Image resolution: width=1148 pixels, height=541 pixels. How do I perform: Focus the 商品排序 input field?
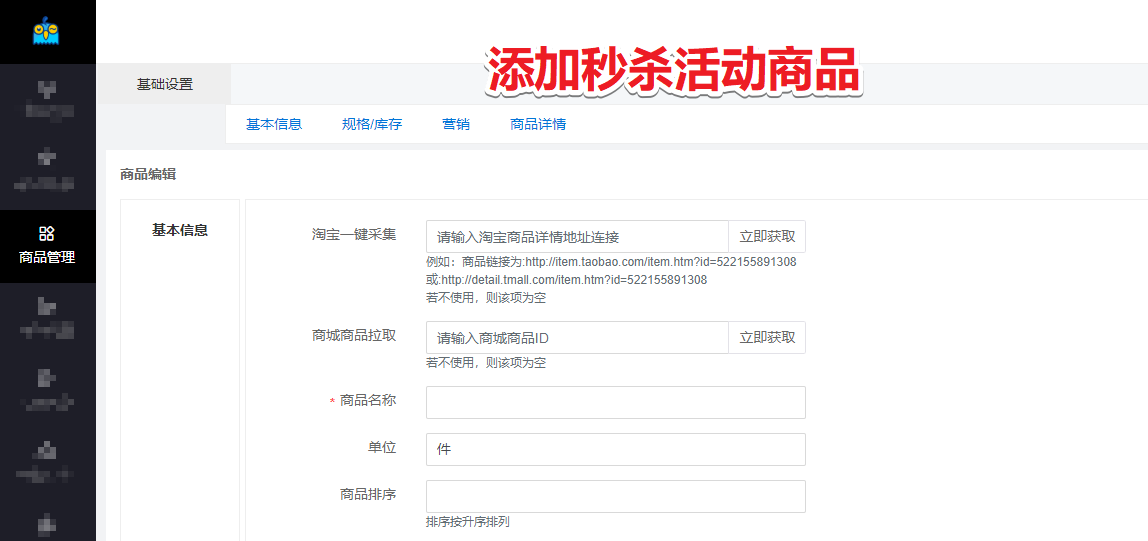pos(616,496)
